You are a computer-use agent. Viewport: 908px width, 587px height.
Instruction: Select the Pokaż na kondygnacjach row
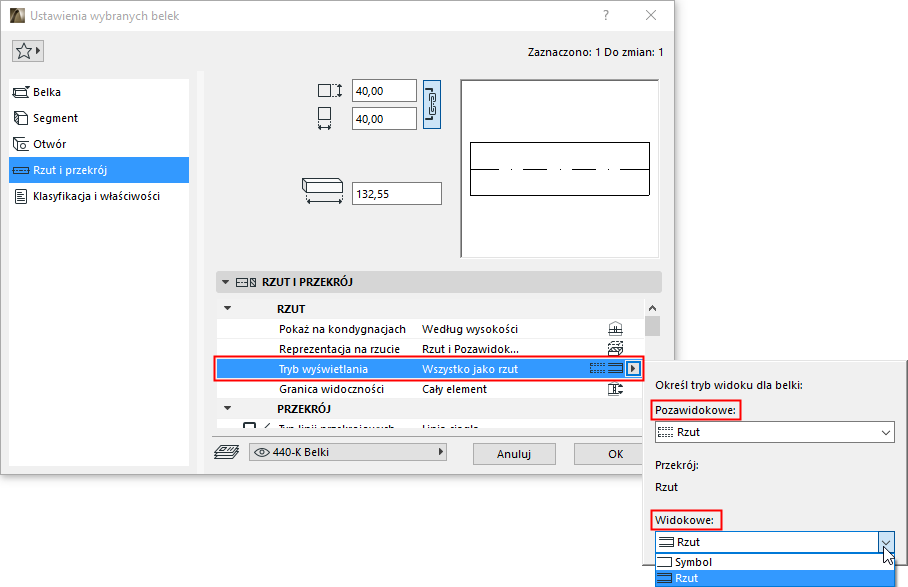(x=430, y=329)
